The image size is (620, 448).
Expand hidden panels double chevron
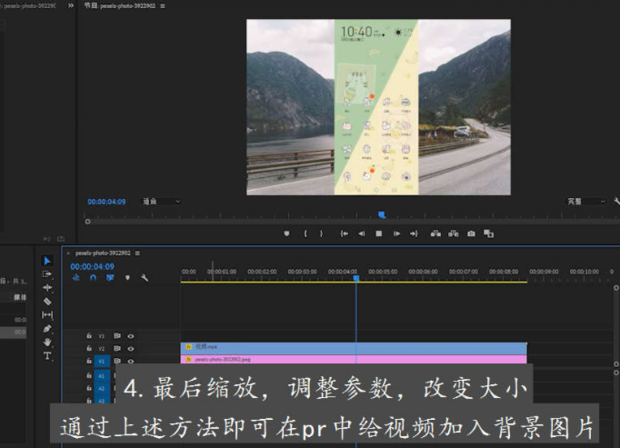click(71, 6)
